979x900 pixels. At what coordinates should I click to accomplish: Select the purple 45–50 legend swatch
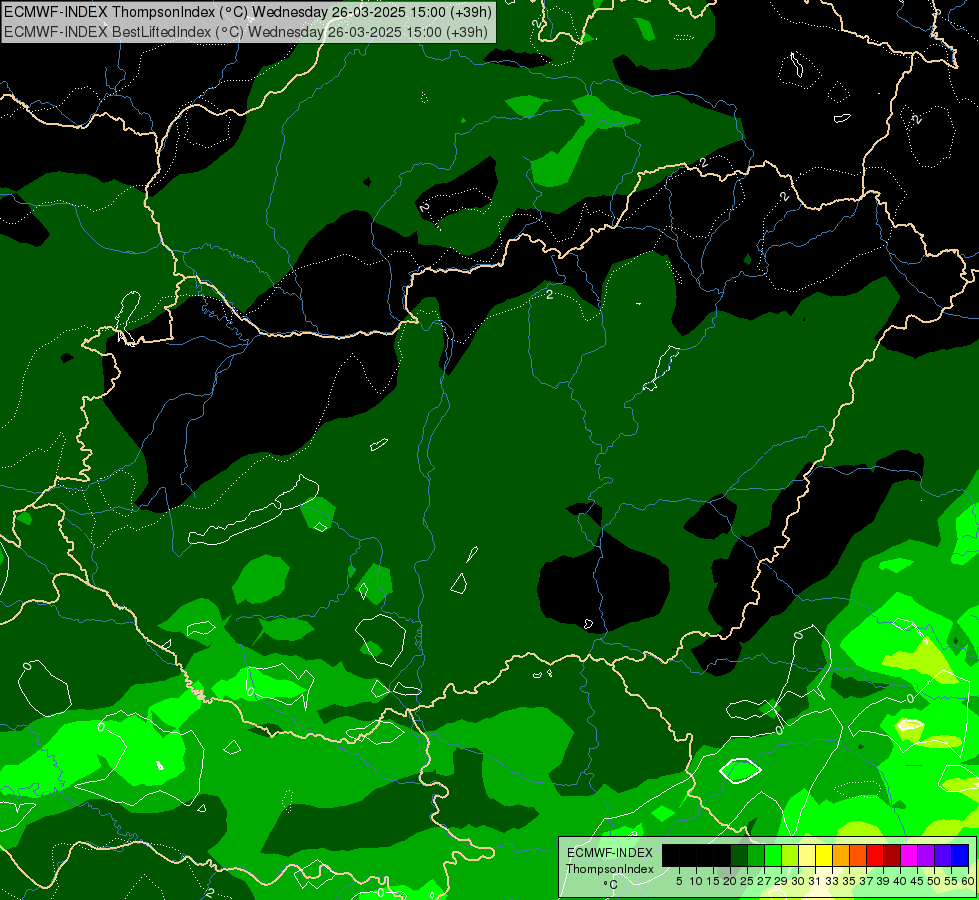tap(926, 855)
